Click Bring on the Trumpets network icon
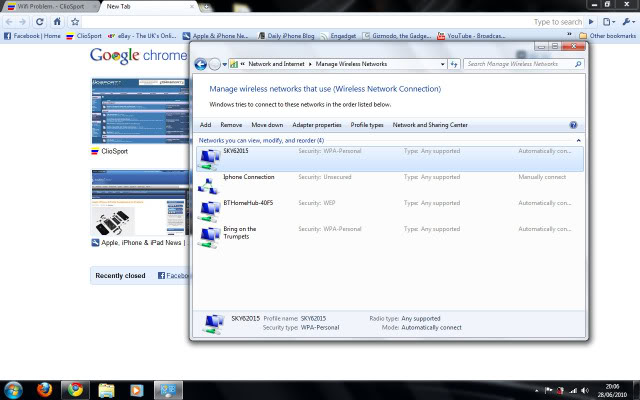Viewport: 640px width, 400px height. click(209, 238)
